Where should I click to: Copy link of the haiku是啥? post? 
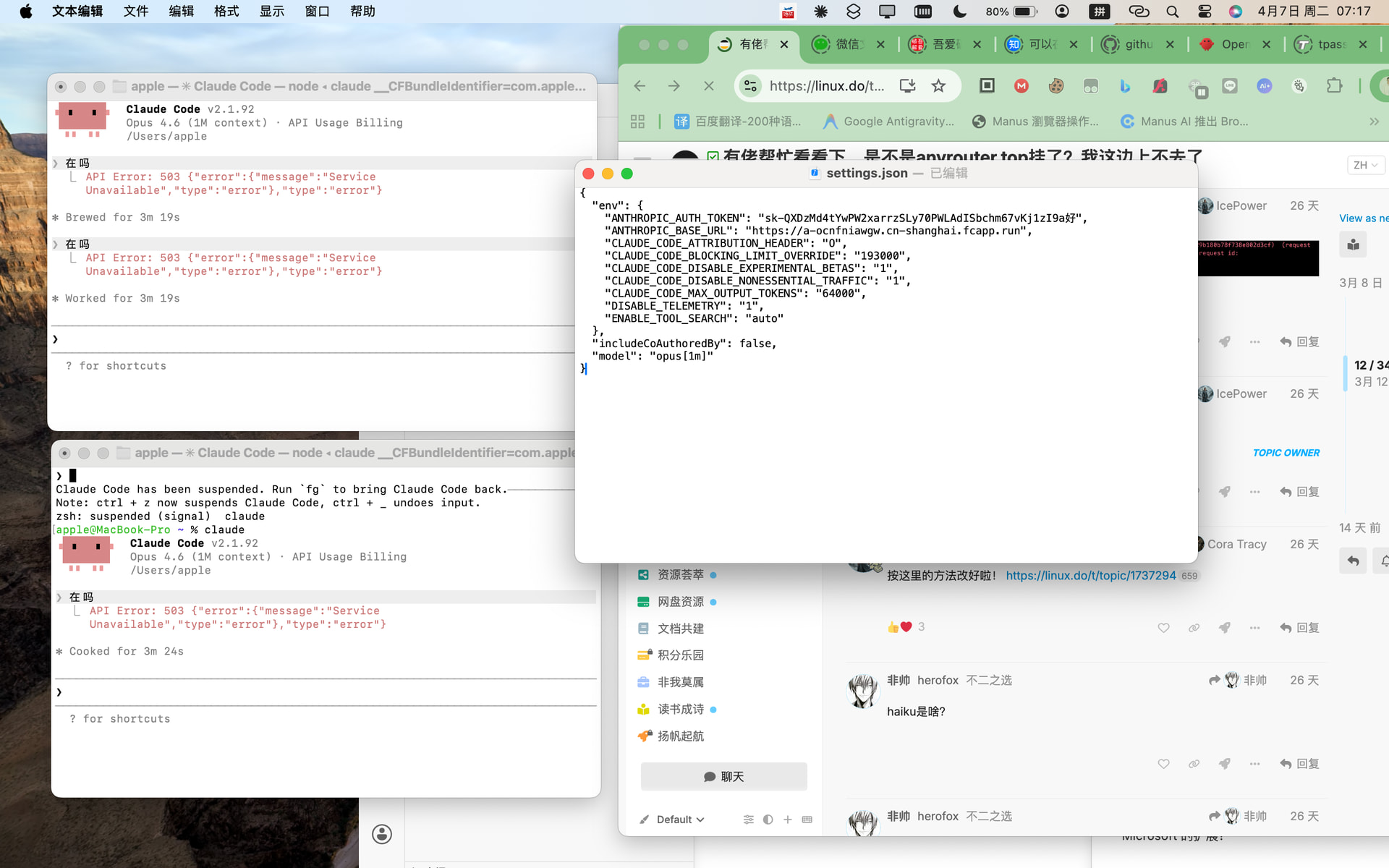click(1194, 764)
